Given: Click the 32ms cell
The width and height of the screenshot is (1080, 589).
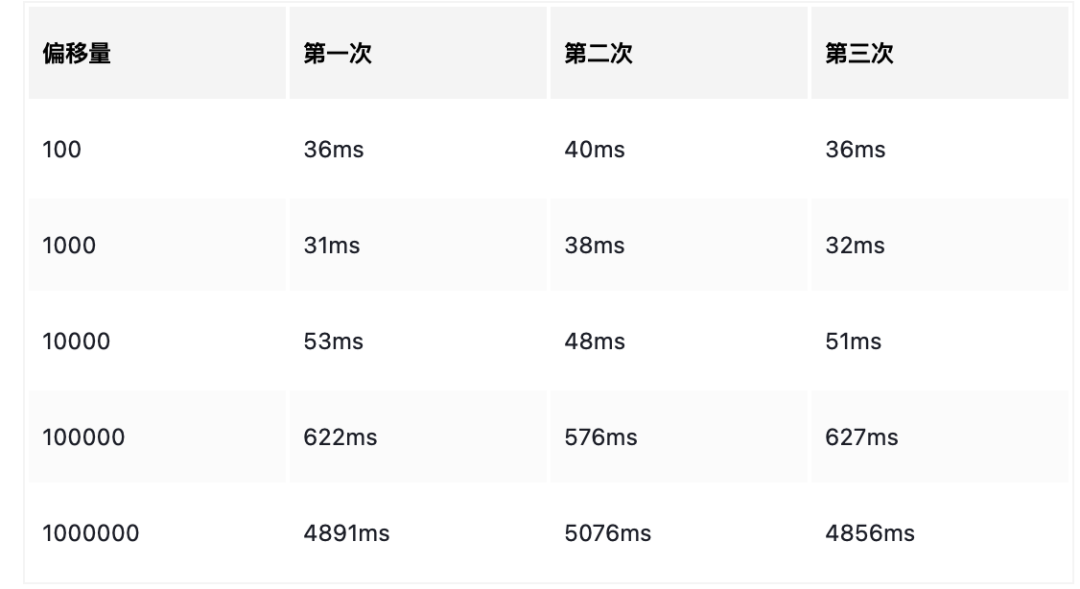Looking at the screenshot, I should tap(939, 245).
